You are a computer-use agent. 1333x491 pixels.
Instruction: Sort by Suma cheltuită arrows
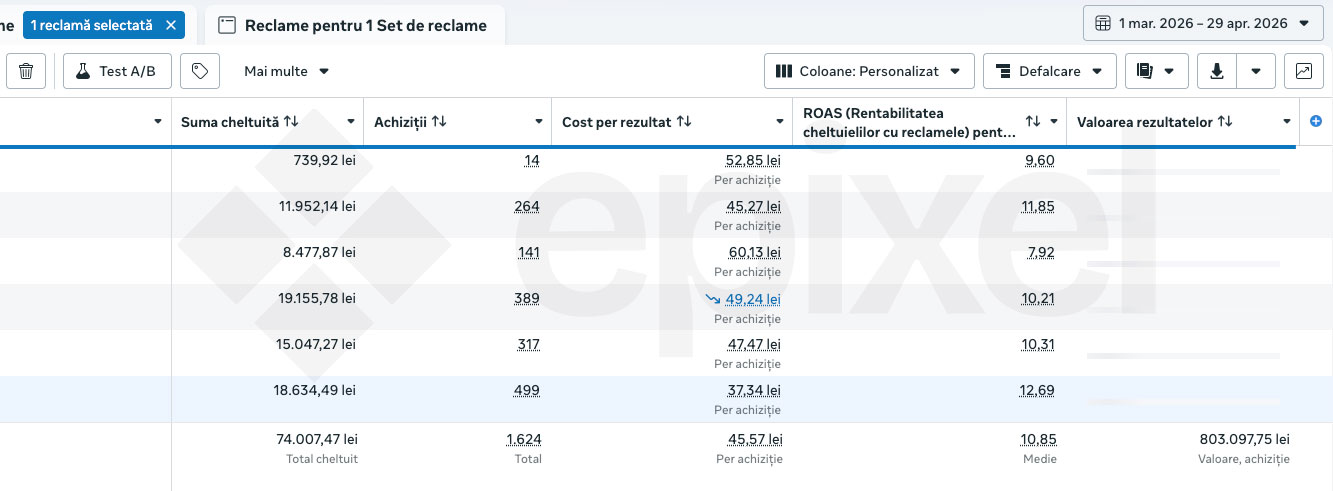[291, 121]
